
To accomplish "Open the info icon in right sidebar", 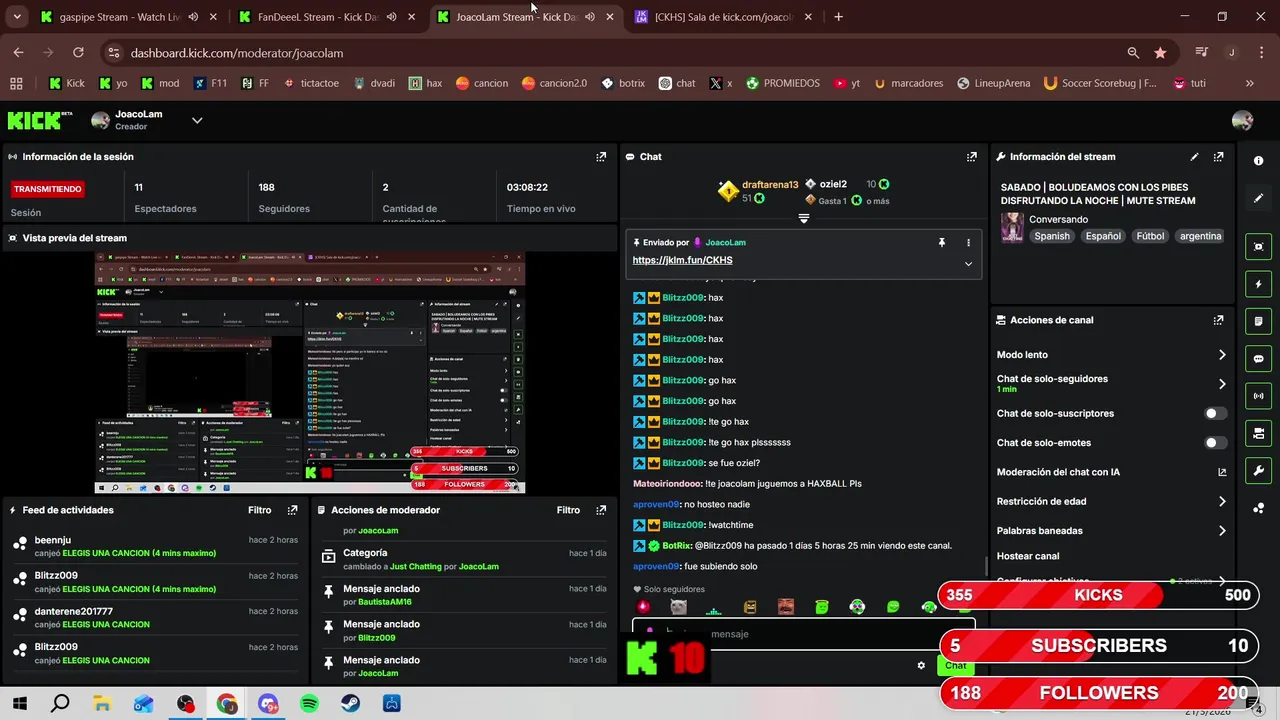I will 1258,161.
